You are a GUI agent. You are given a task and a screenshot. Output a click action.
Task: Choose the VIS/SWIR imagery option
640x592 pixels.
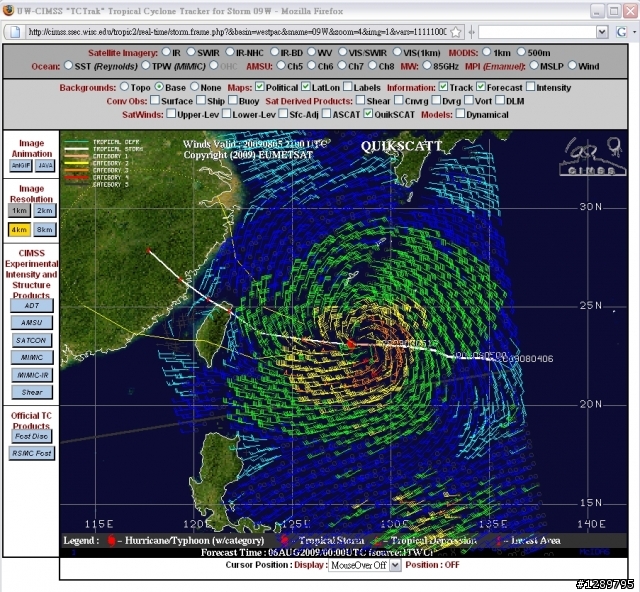coord(342,52)
